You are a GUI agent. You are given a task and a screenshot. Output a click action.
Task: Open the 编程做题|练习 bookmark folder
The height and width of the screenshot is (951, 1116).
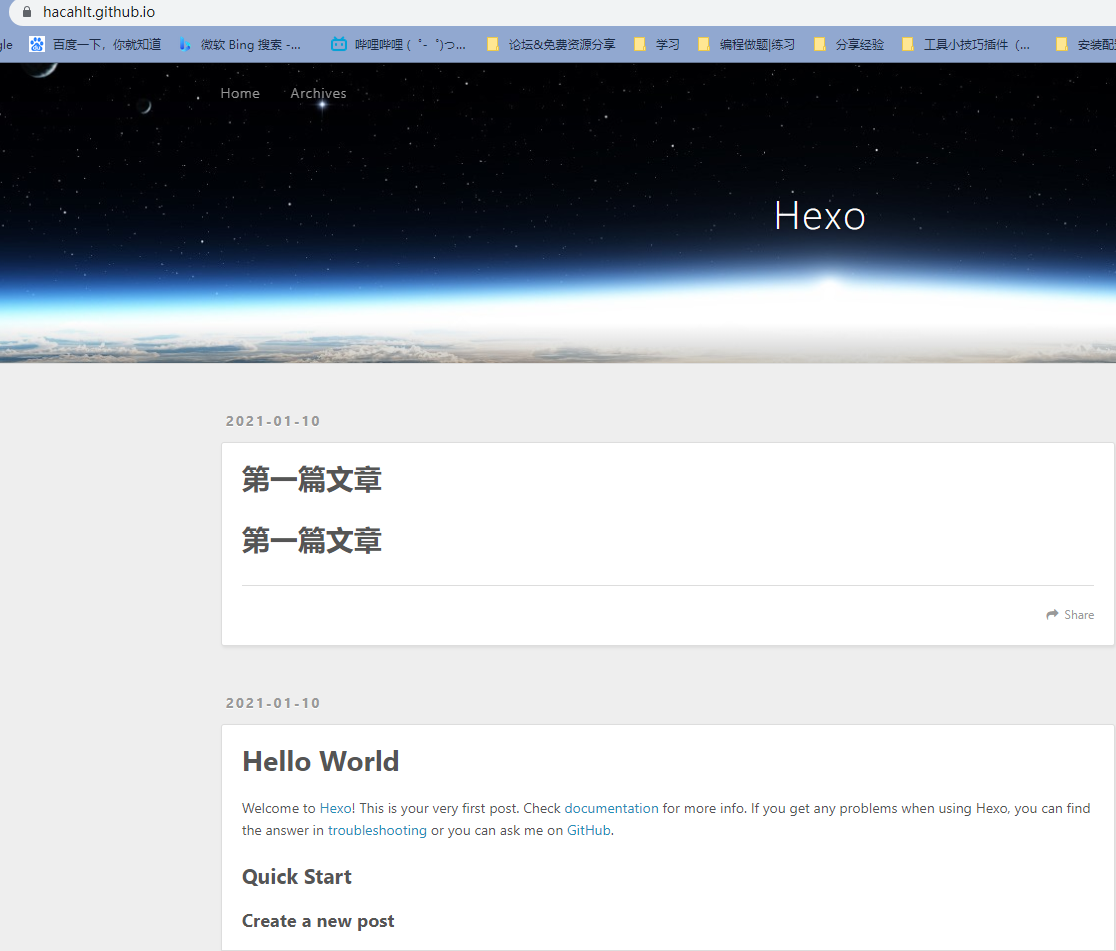(x=747, y=44)
